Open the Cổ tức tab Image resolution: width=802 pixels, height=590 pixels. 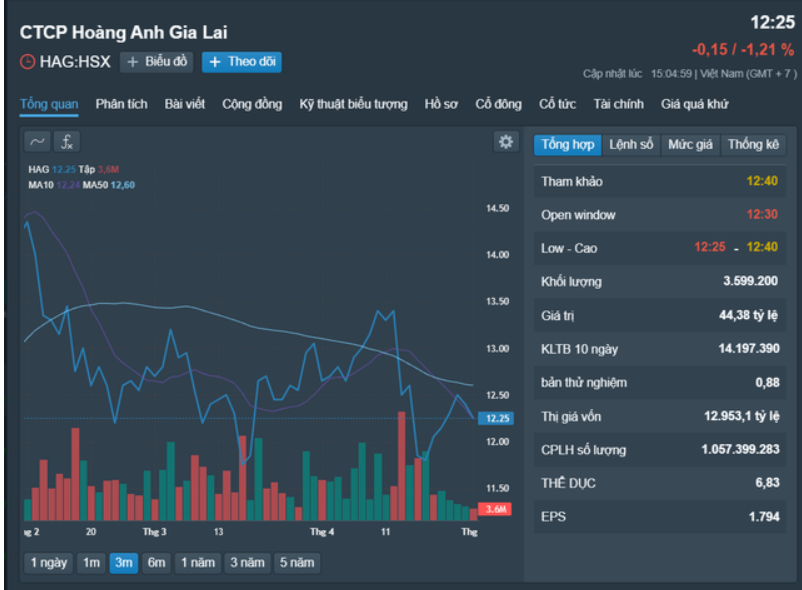coord(558,104)
